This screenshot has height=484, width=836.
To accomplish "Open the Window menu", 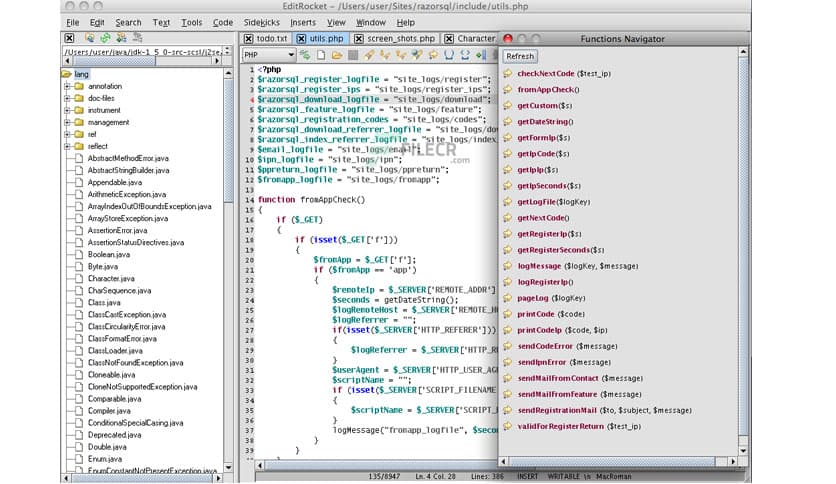I will (371, 22).
